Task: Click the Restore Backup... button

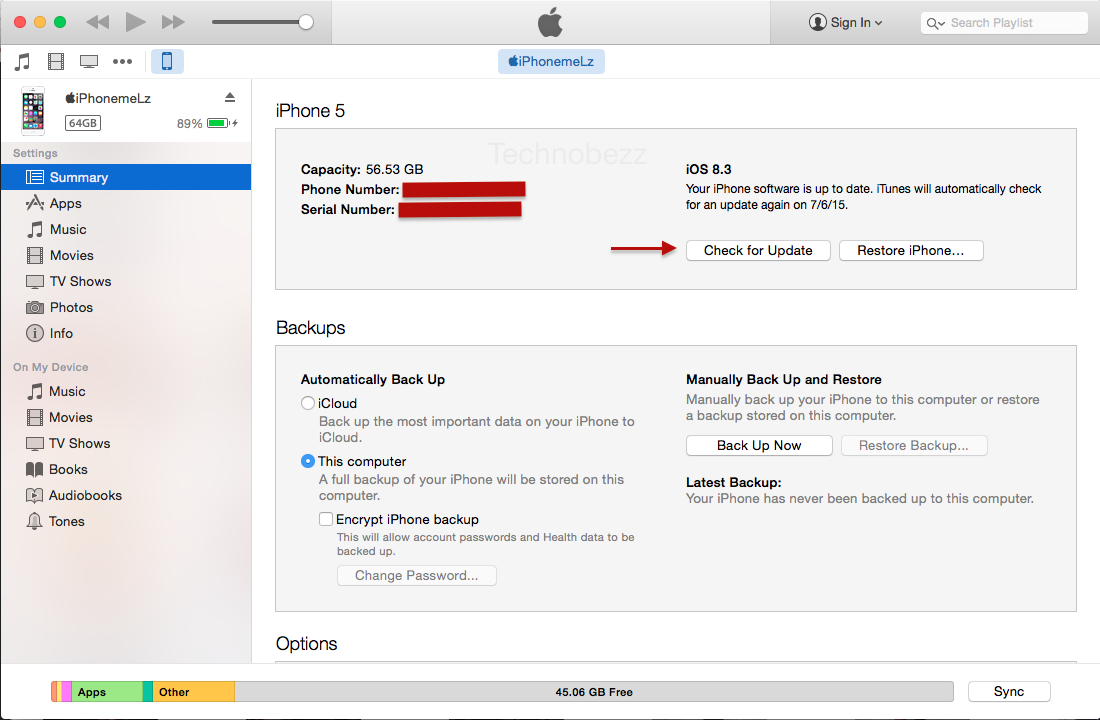Action: click(914, 446)
